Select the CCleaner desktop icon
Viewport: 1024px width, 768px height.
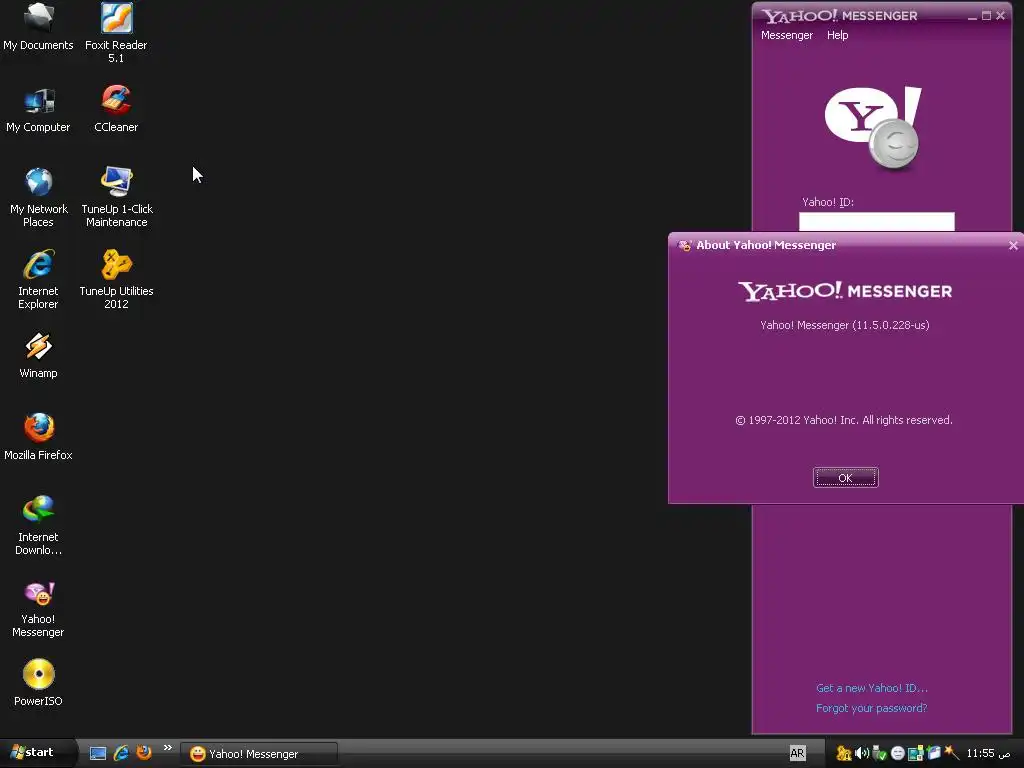pos(116,109)
